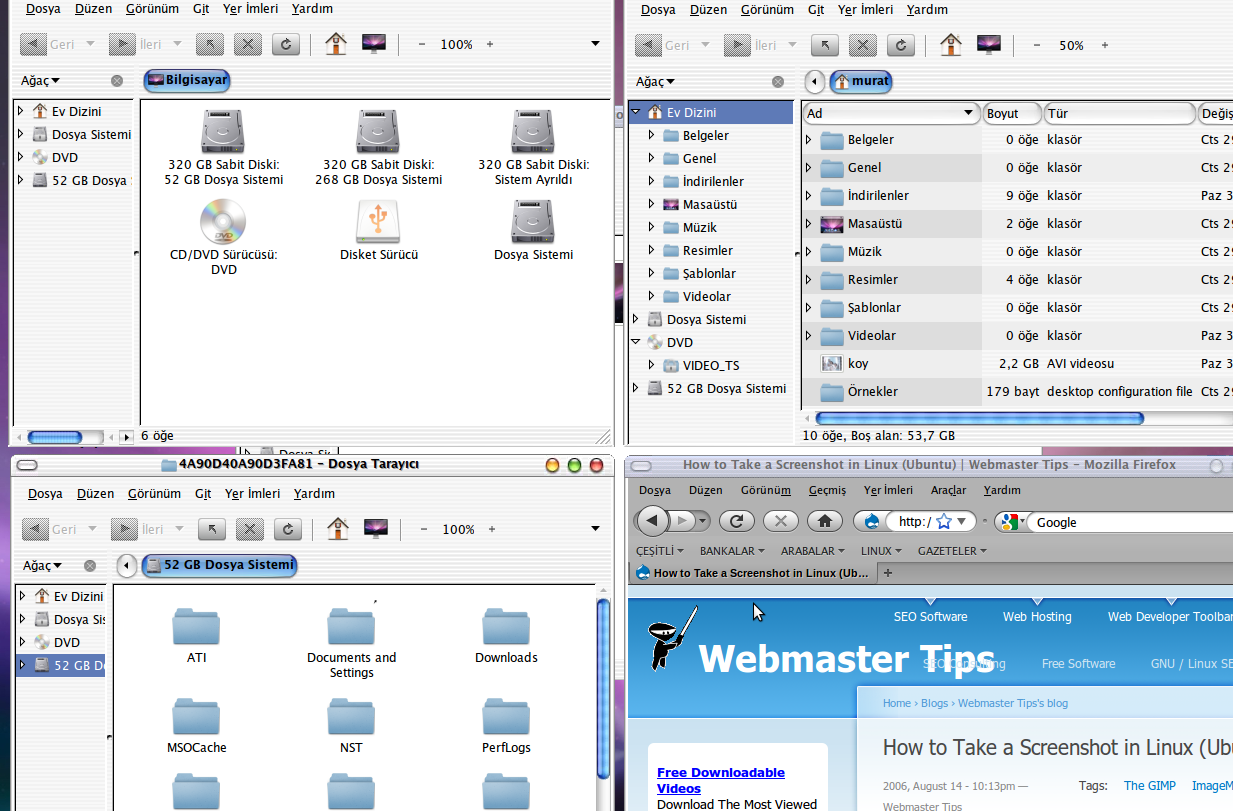Open the PerfLogs folder

pyautogui.click(x=506, y=716)
